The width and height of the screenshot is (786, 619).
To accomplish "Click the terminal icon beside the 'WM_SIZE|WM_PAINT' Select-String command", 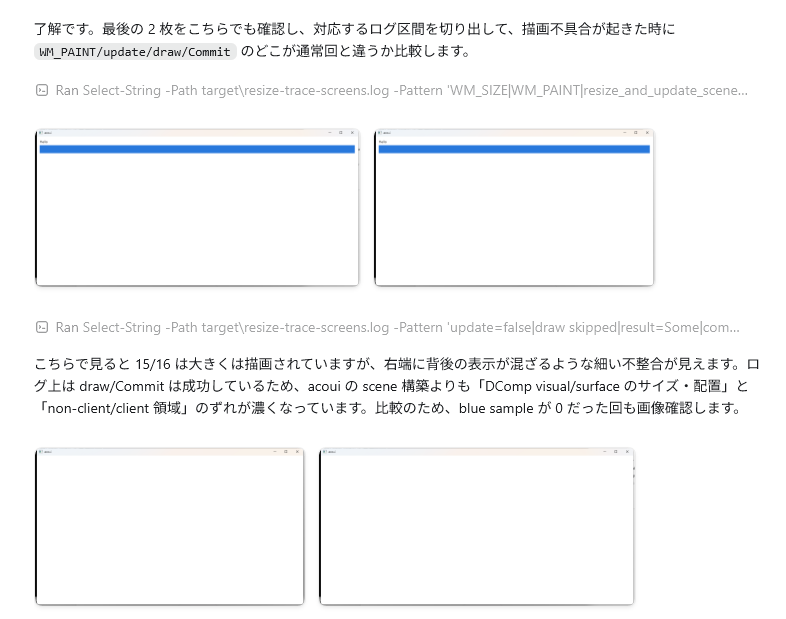I will pos(42,90).
